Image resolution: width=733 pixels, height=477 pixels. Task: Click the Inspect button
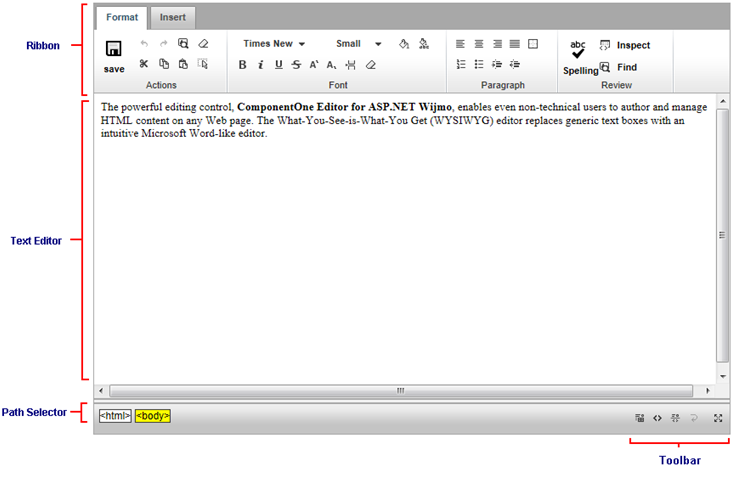[625, 45]
